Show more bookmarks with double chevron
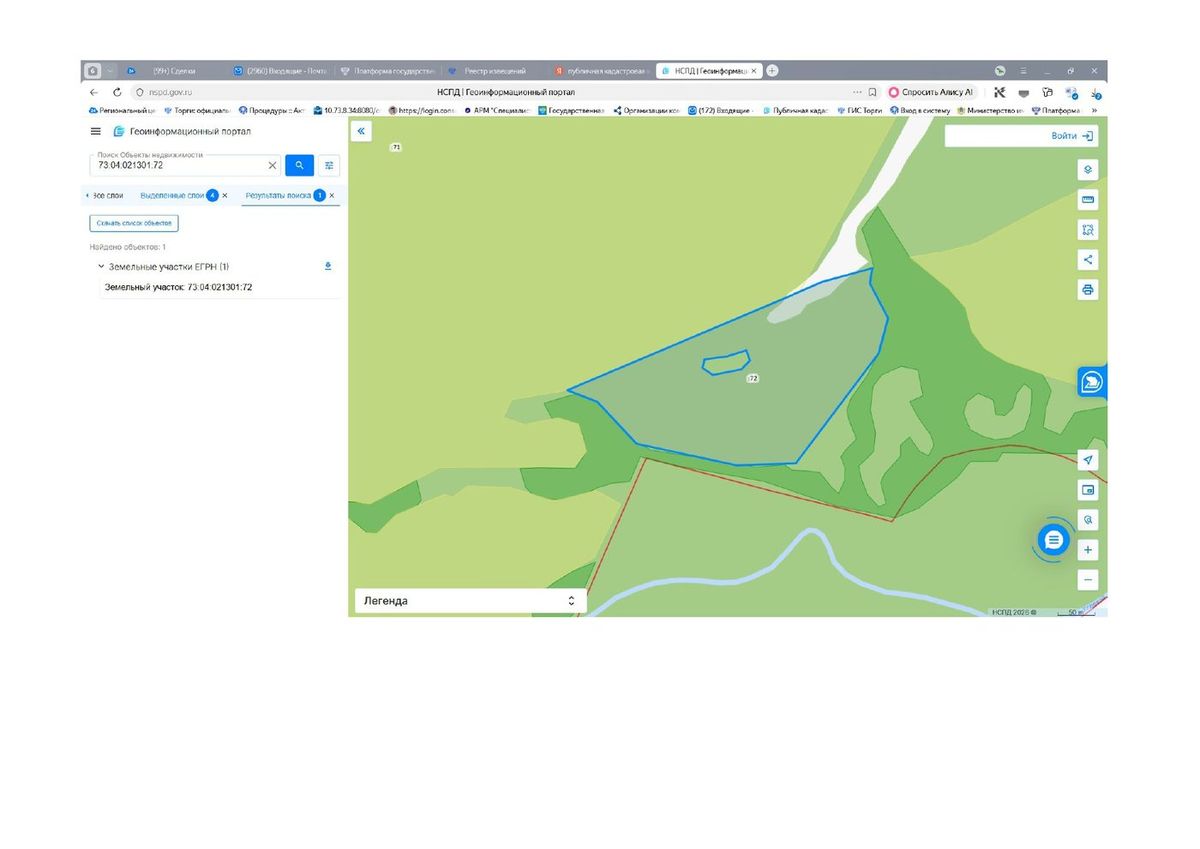 click(1094, 110)
